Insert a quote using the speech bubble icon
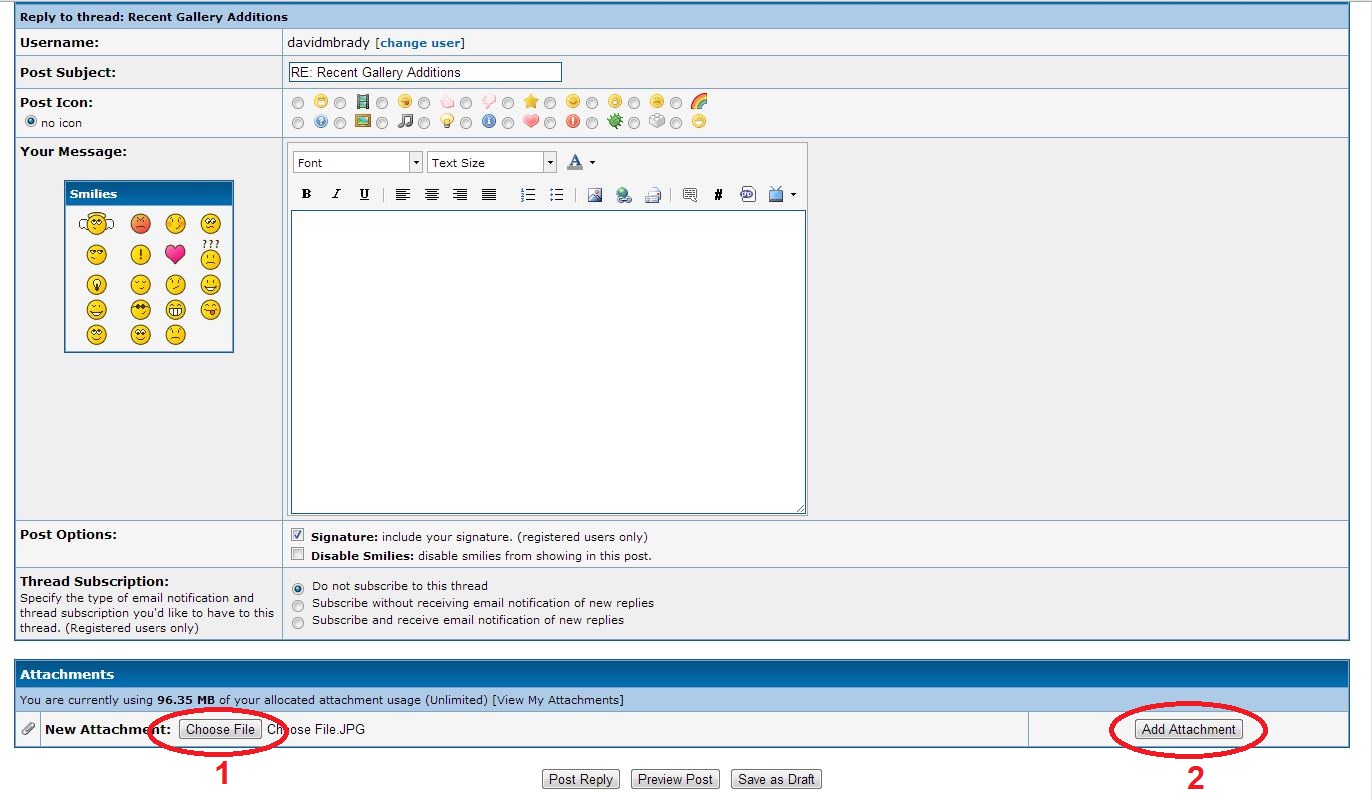 coord(689,195)
